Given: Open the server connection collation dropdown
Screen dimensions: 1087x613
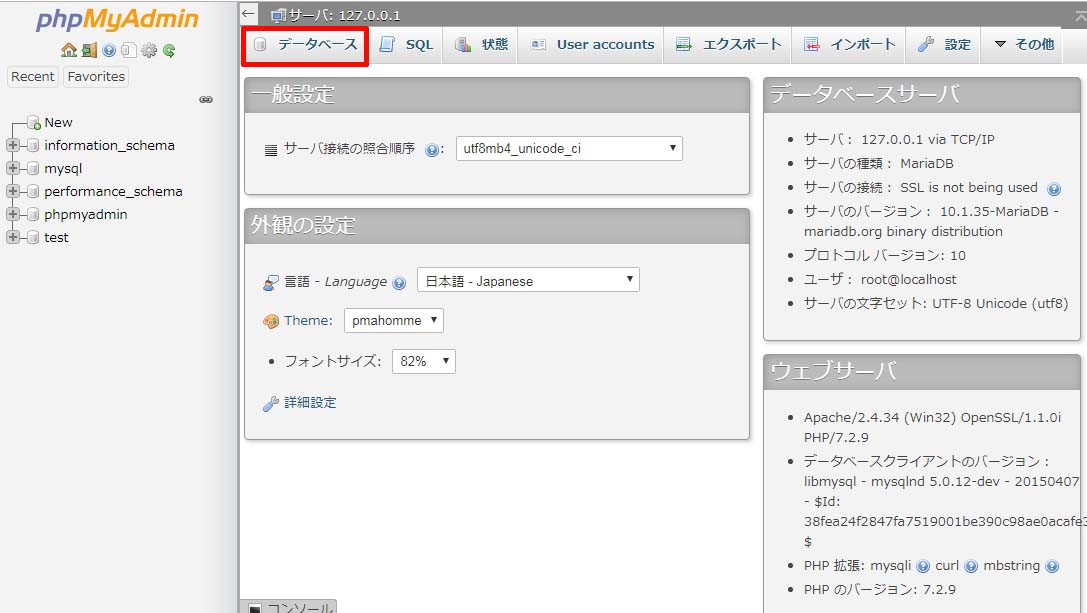Looking at the screenshot, I should point(569,149).
